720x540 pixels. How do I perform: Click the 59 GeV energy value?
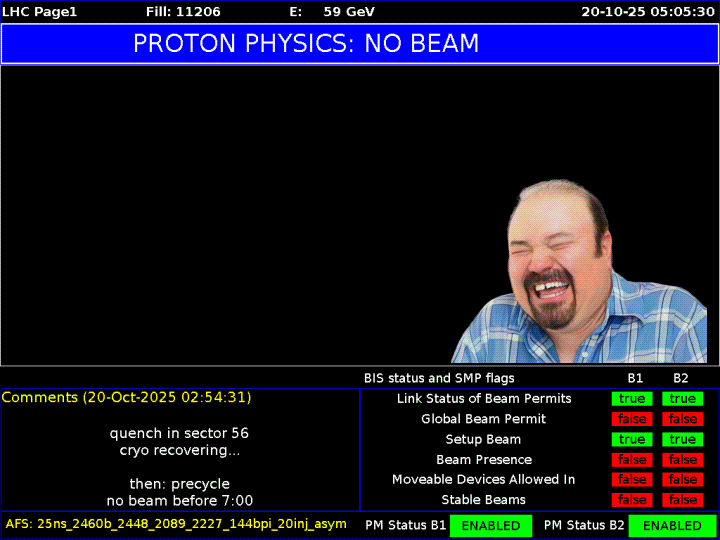click(x=349, y=12)
